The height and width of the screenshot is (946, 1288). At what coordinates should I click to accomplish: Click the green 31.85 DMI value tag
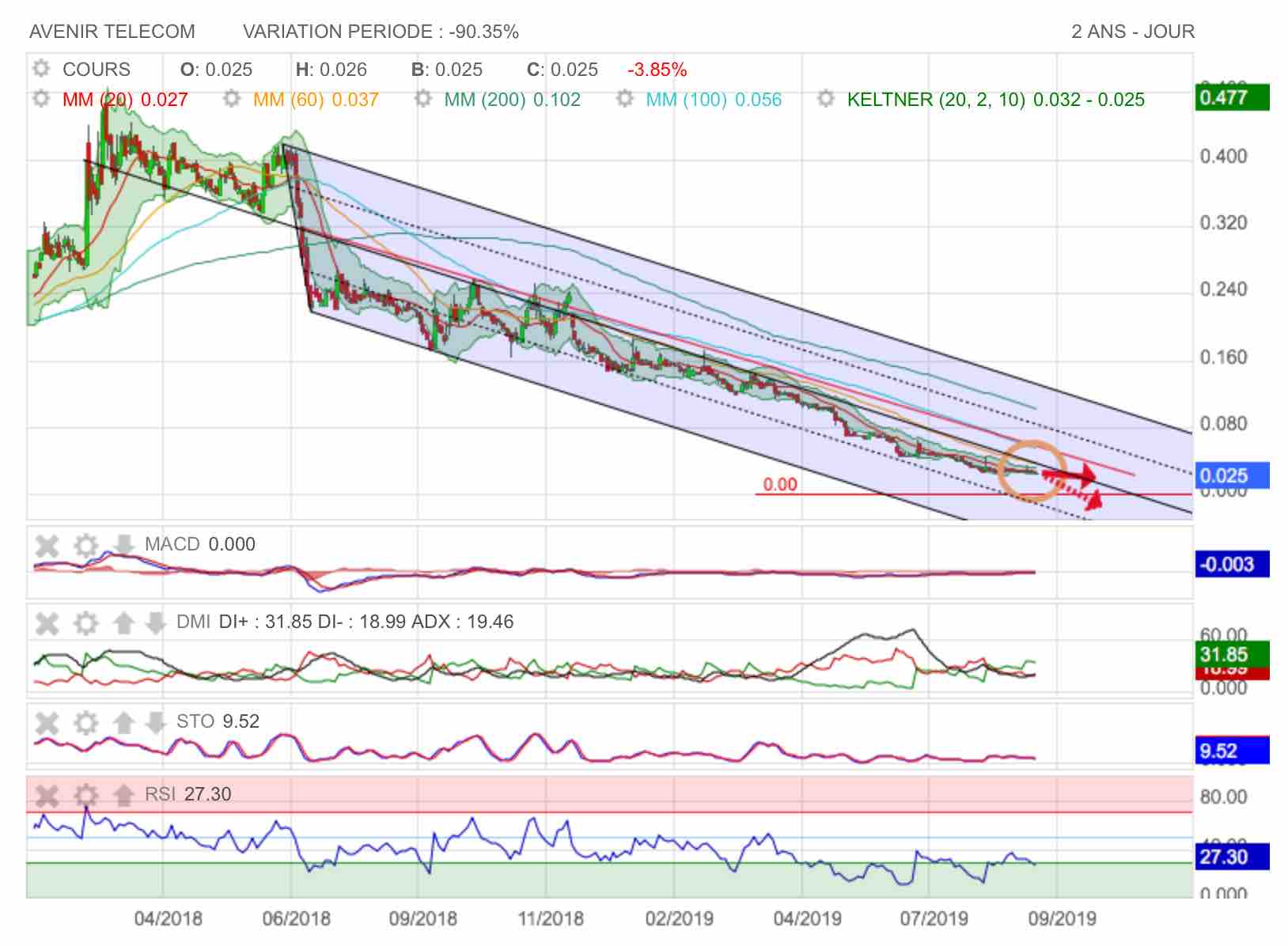tap(1232, 653)
